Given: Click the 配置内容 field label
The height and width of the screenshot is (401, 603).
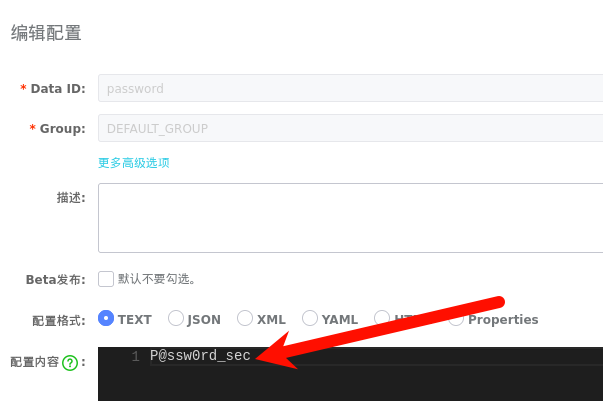Looking at the screenshot, I should (x=33, y=362).
